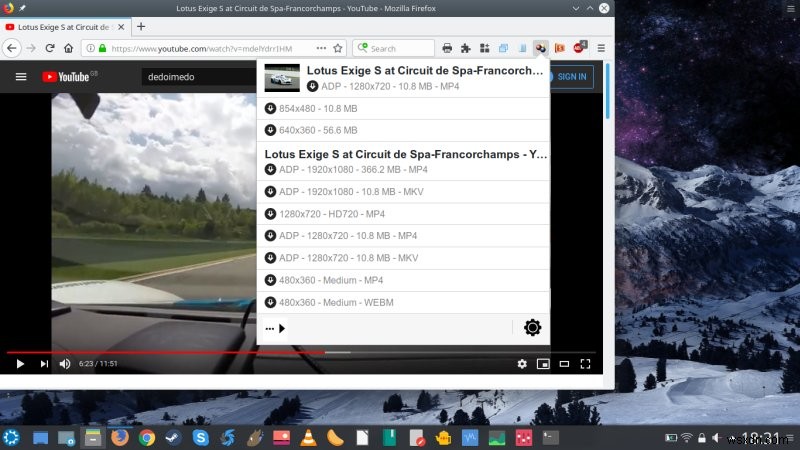Image resolution: width=800 pixels, height=450 pixels.
Task: Go to Firefox home page
Action: click(68, 48)
